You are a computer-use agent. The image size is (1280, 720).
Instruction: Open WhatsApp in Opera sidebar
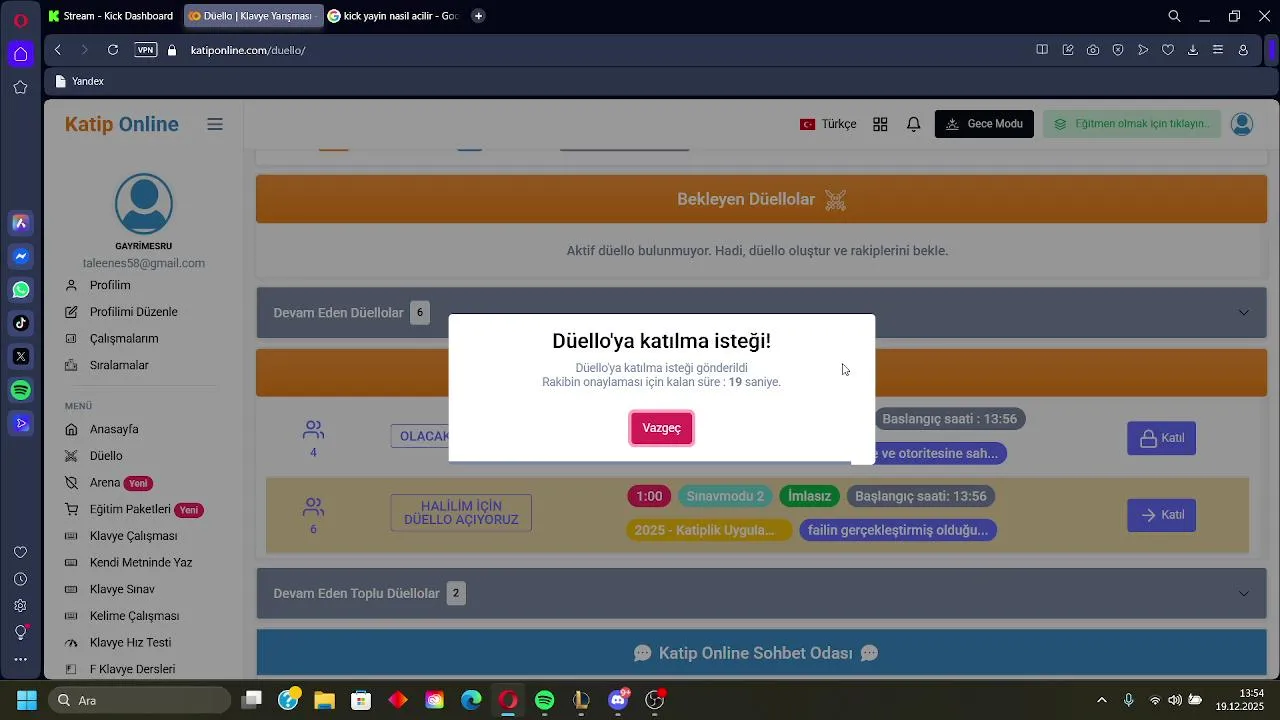pyautogui.click(x=20, y=290)
